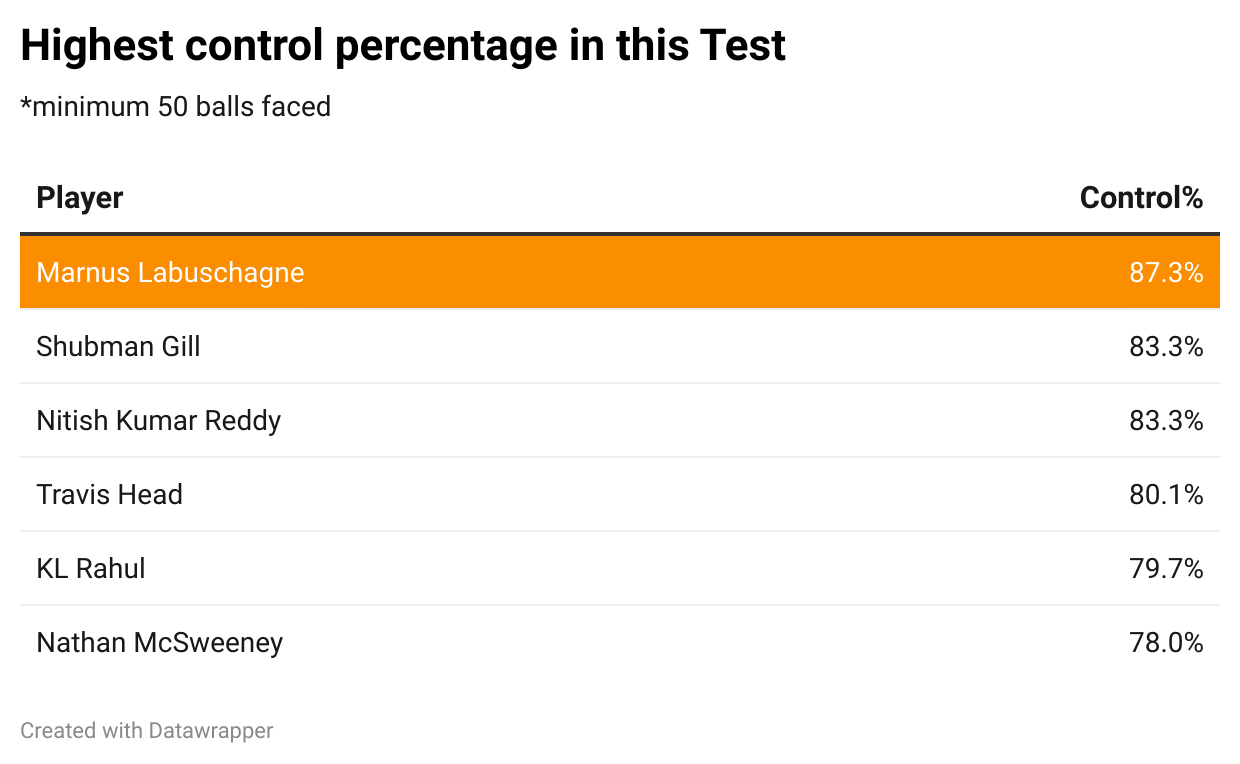Click Shubman Gill's 83.3% value
The width and height of the screenshot is (1240, 764).
(1166, 346)
